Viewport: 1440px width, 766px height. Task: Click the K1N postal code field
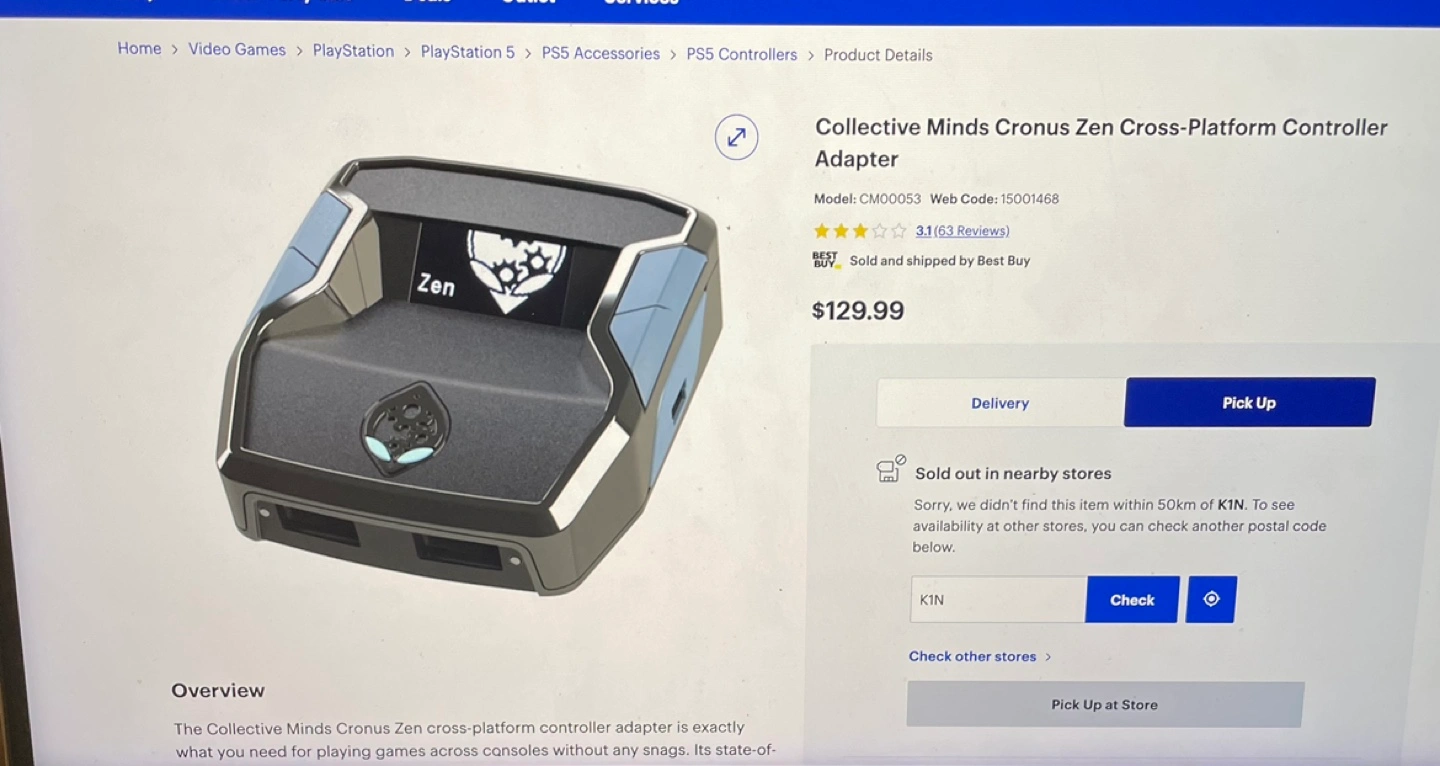point(998,600)
